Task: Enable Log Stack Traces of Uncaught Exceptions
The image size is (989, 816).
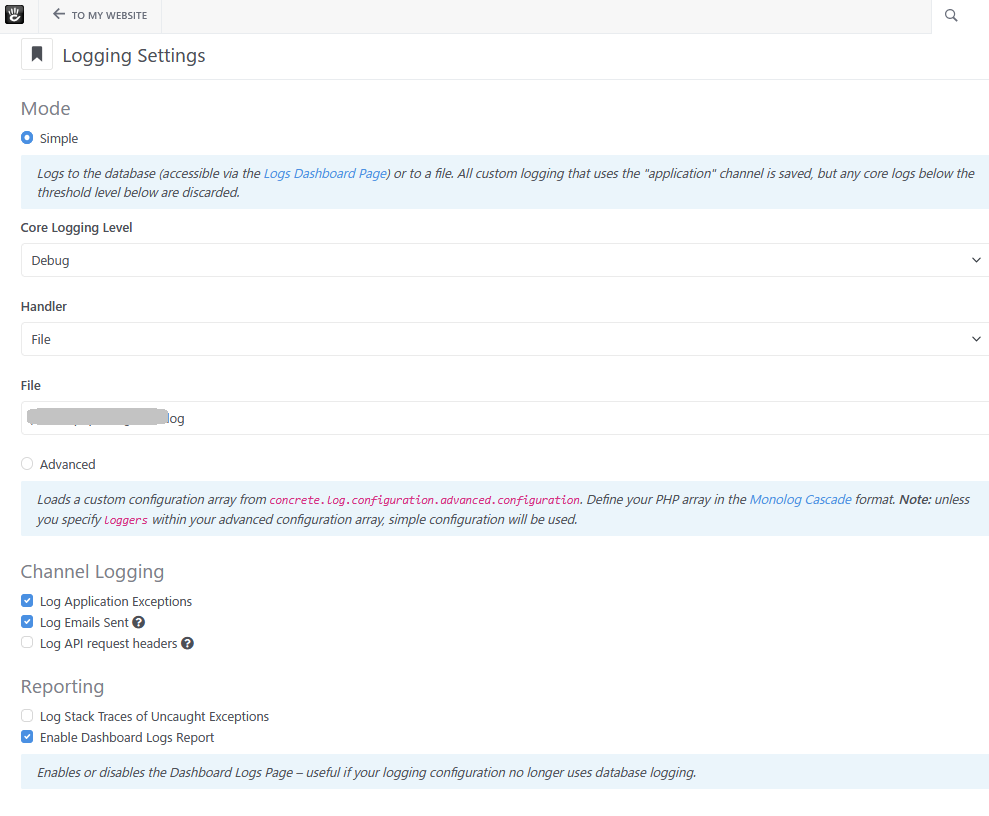Action: [x=27, y=716]
